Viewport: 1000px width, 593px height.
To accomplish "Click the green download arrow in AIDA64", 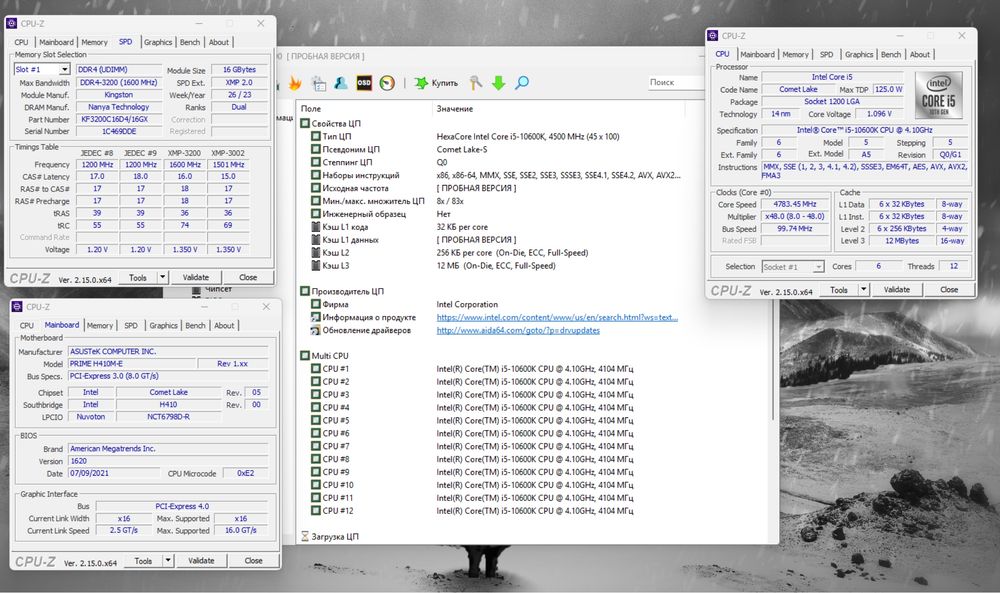I will (499, 83).
